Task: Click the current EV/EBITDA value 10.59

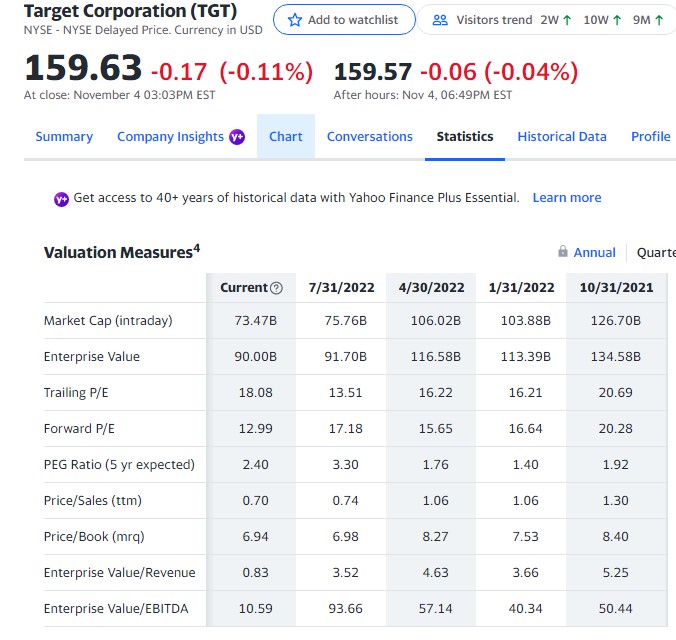Action: (256, 609)
